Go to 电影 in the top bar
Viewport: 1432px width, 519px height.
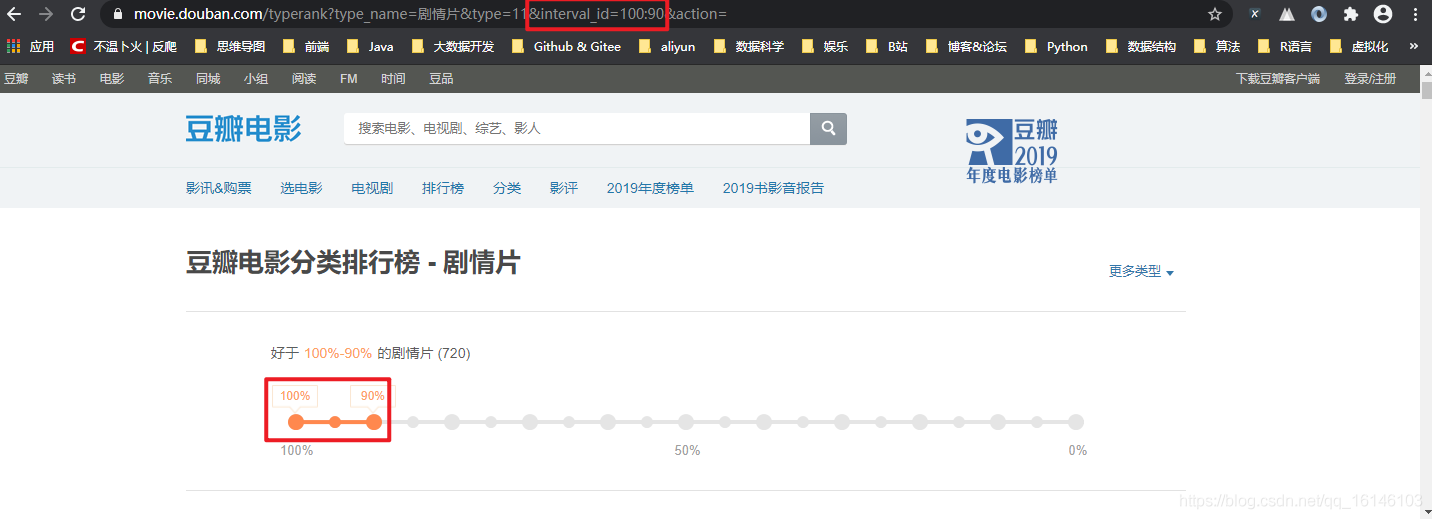point(112,78)
